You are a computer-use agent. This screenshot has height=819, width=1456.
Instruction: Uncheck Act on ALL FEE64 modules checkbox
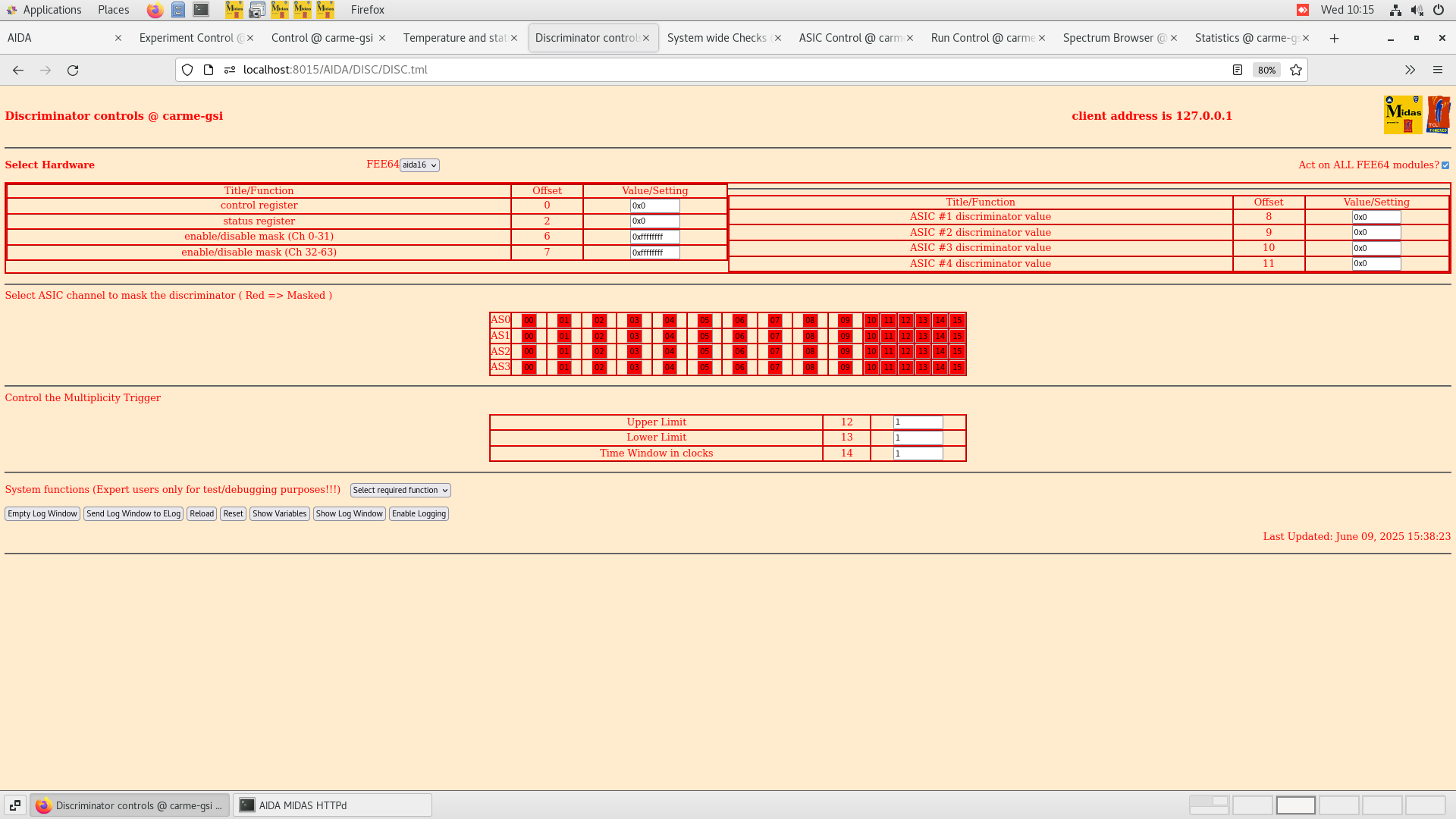click(1445, 165)
